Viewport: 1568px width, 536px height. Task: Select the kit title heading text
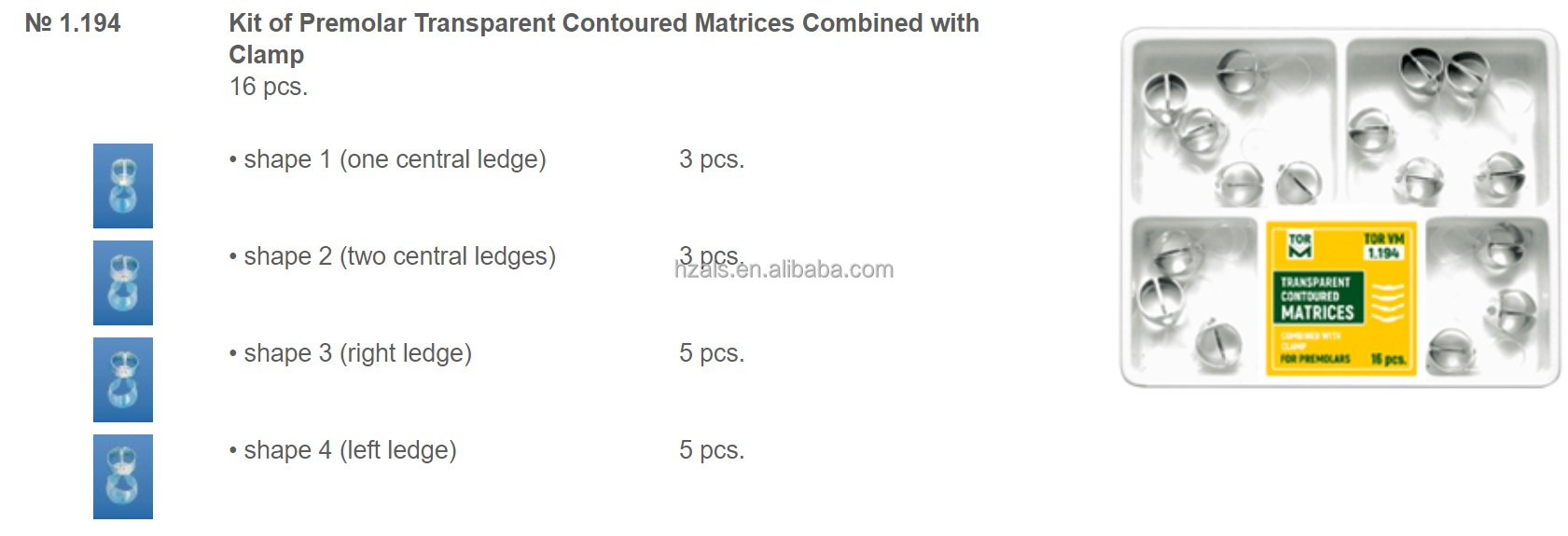pos(604,38)
